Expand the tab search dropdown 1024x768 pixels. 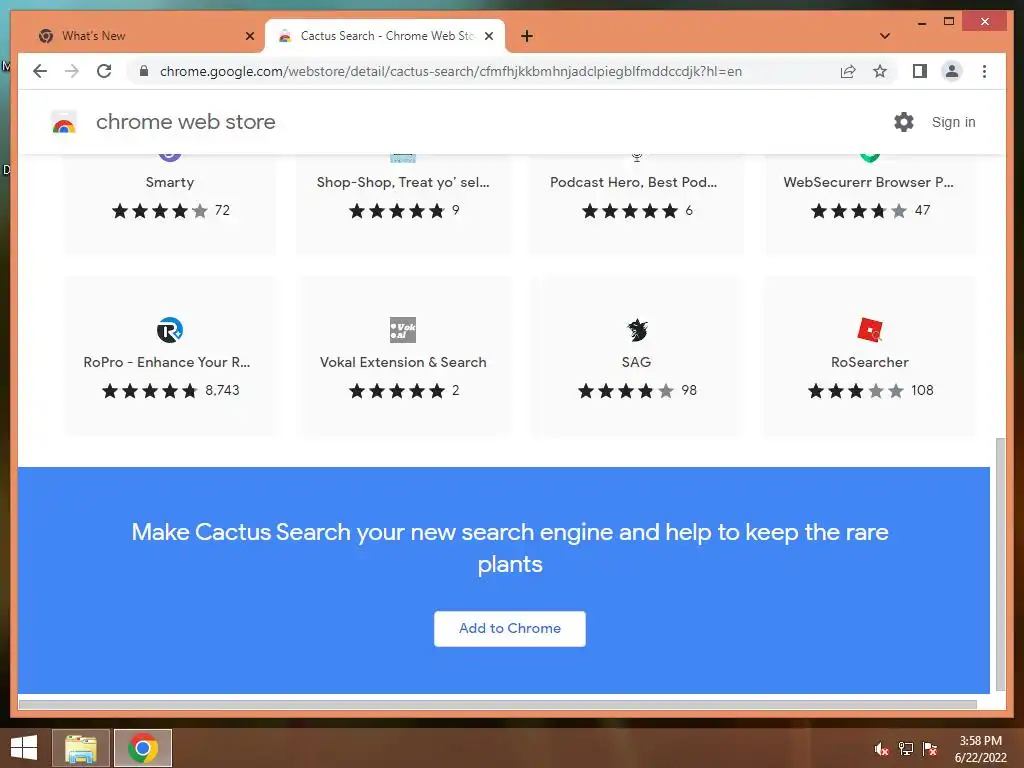[x=884, y=36]
